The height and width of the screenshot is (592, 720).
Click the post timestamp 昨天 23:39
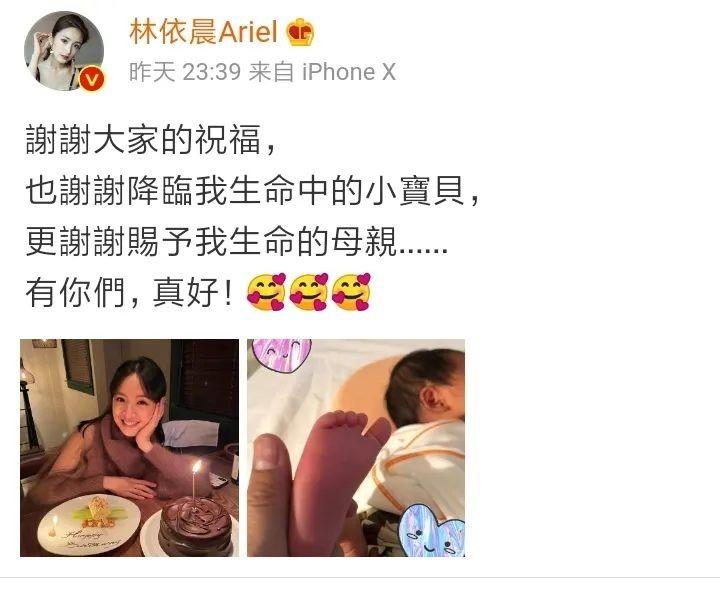185,72
